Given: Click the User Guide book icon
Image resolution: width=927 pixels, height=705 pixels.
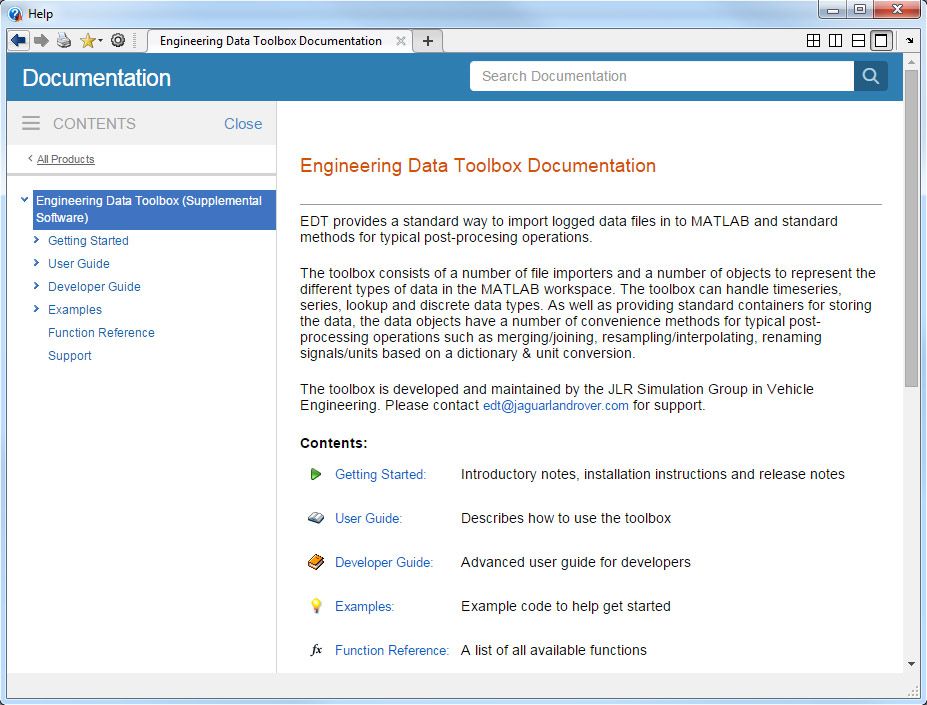Looking at the screenshot, I should point(318,518).
